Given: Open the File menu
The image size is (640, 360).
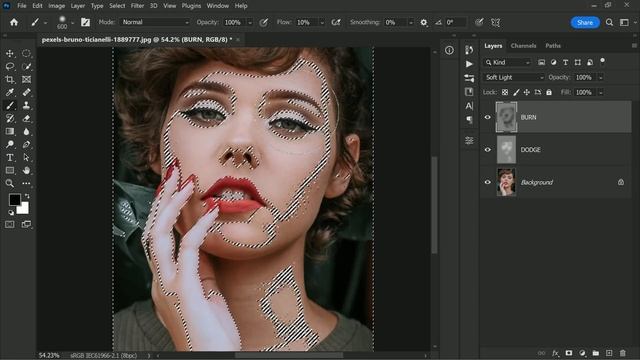Looking at the screenshot, I should pos(22,6).
